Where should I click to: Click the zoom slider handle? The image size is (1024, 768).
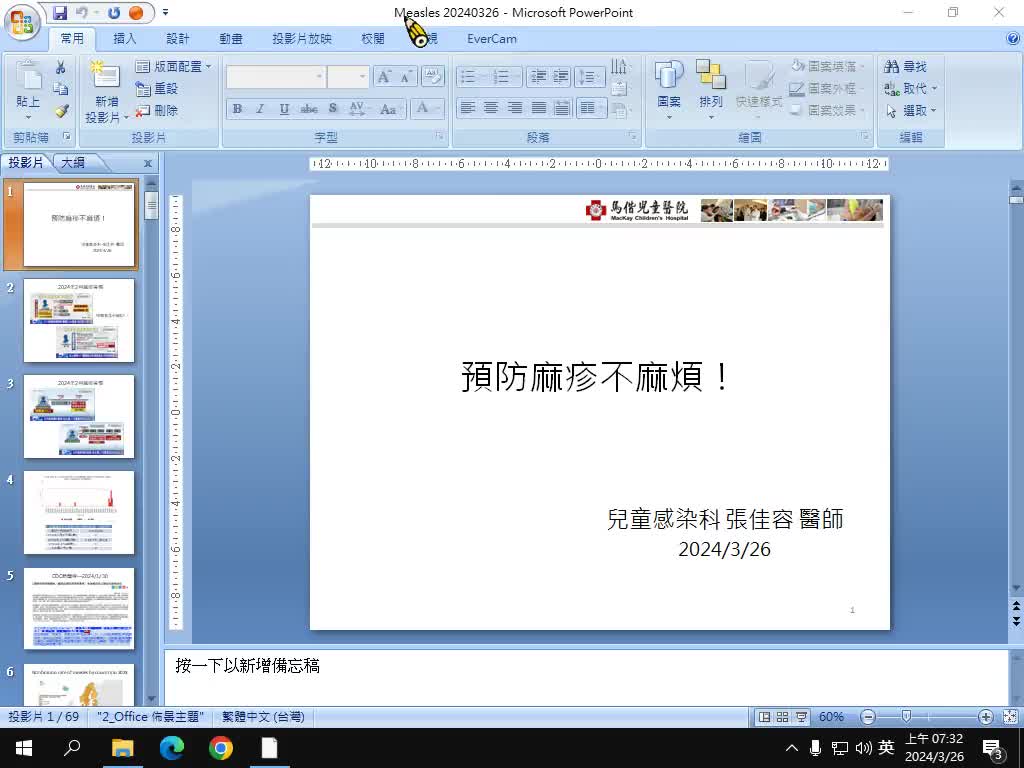pos(906,717)
